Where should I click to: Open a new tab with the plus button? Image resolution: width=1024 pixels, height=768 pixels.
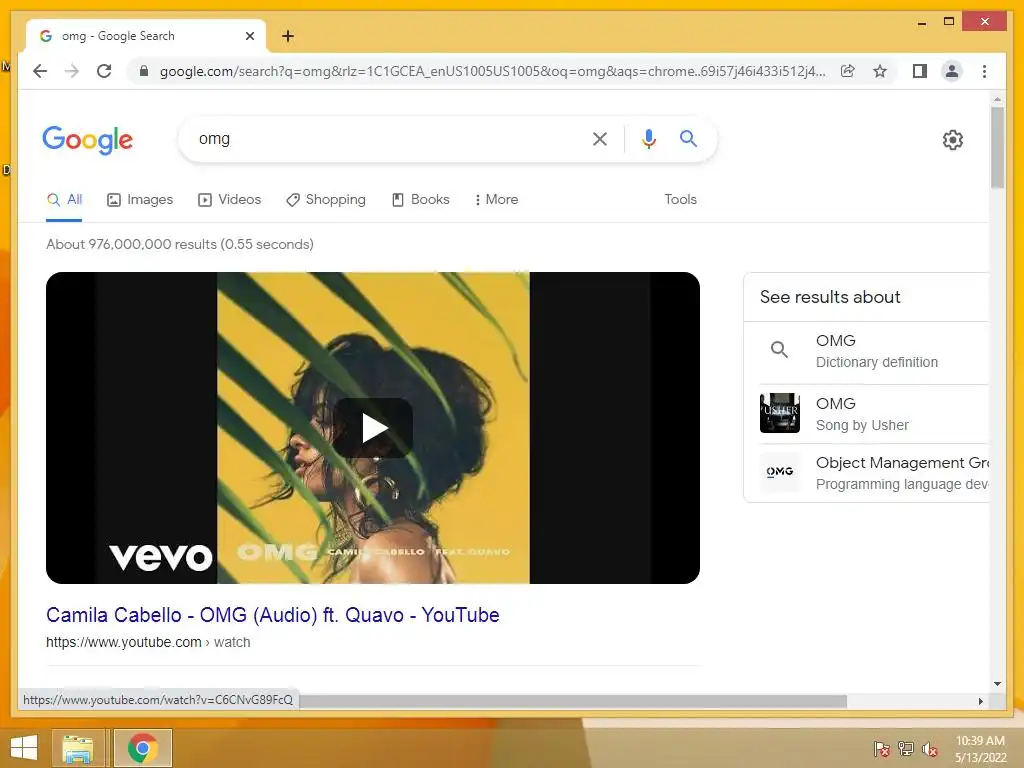coord(287,36)
